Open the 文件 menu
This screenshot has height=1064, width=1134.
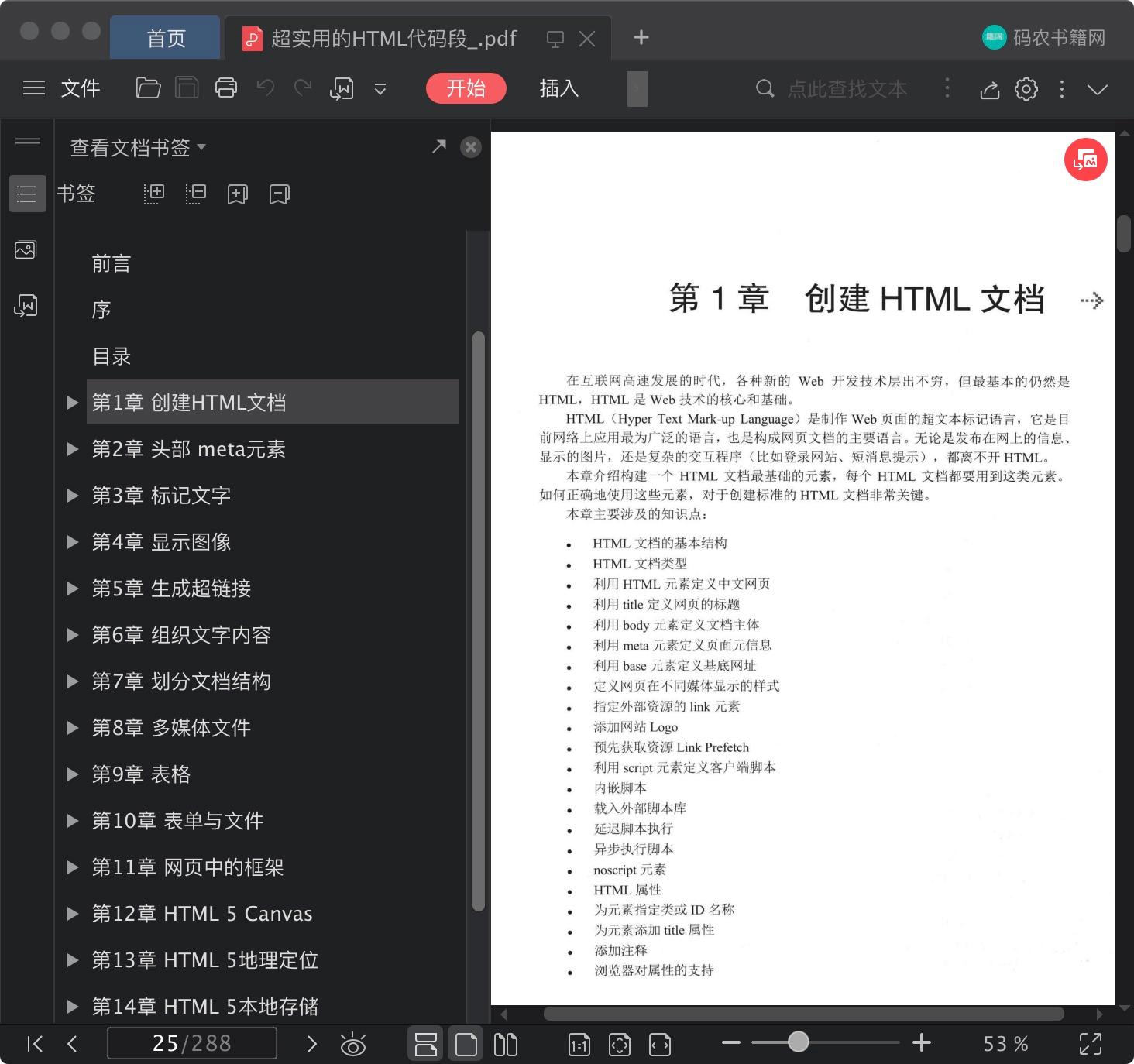81,88
